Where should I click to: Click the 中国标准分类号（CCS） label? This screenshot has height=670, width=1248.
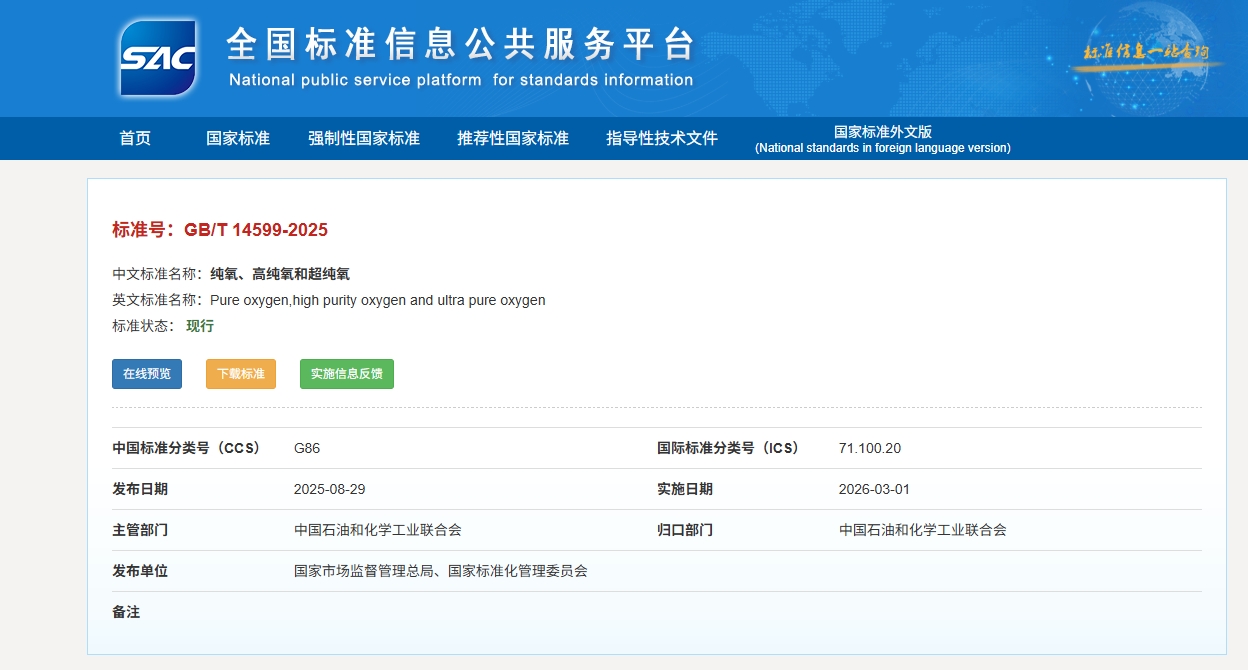[187, 448]
